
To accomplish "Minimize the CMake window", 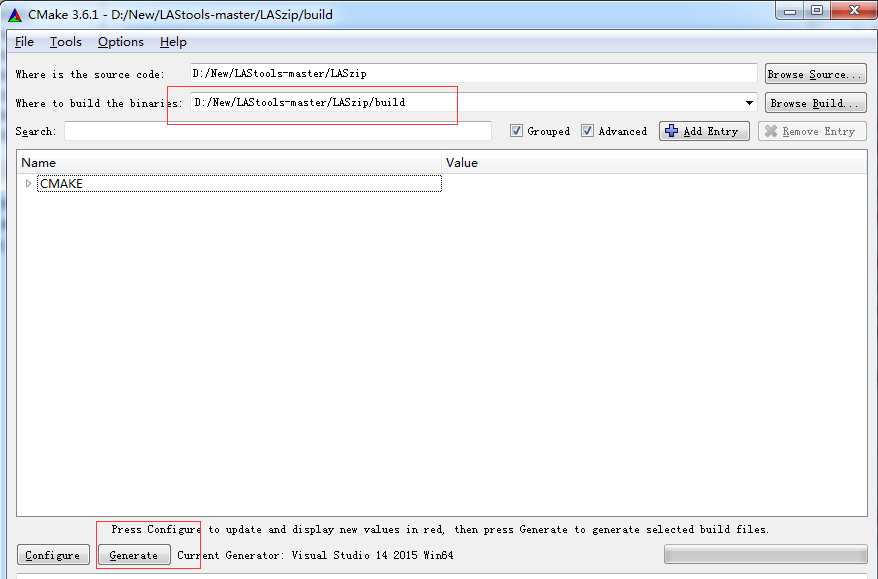I will [x=790, y=11].
